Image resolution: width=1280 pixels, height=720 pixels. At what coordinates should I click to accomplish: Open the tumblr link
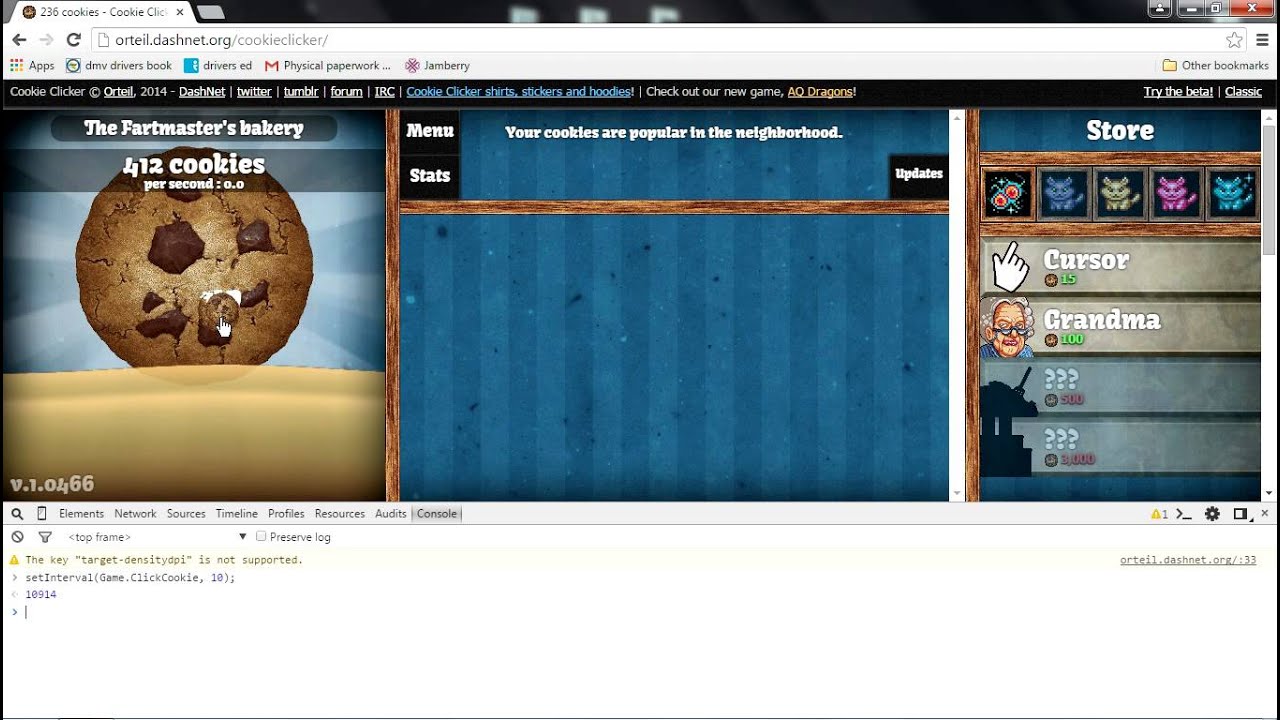301,91
